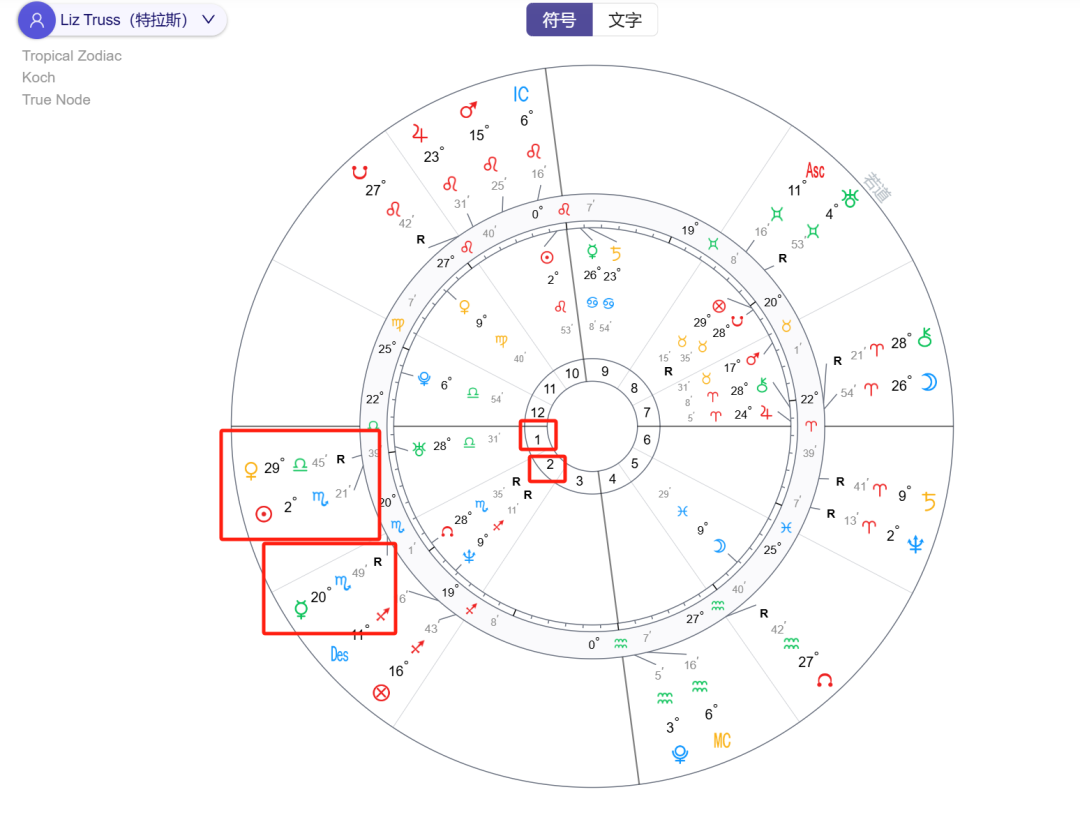Viewport: 1080px width, 815px height.
Task: Click the outer-ring Venus glyph at 29° Libra
Action: (x=251, y=471)
